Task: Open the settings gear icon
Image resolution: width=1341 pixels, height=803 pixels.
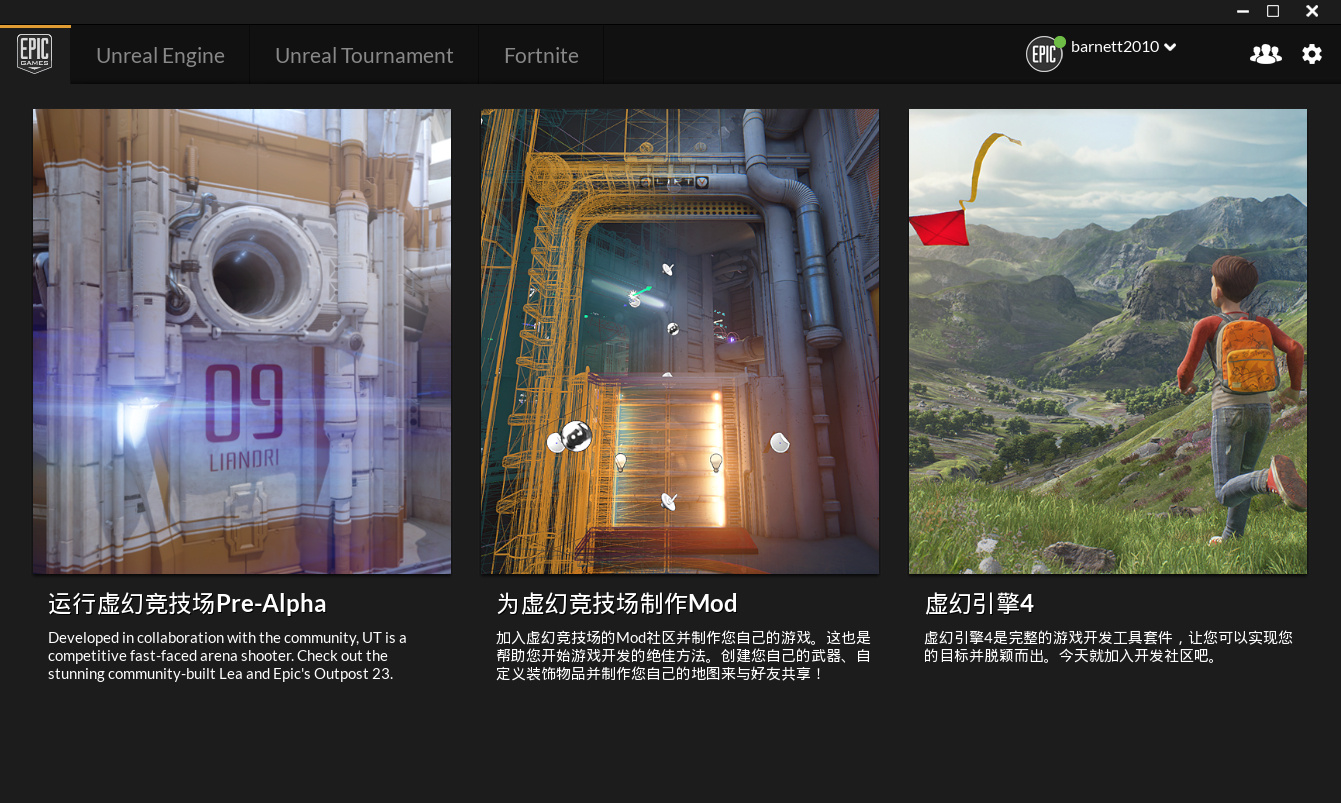Action: click(1312, 54)
